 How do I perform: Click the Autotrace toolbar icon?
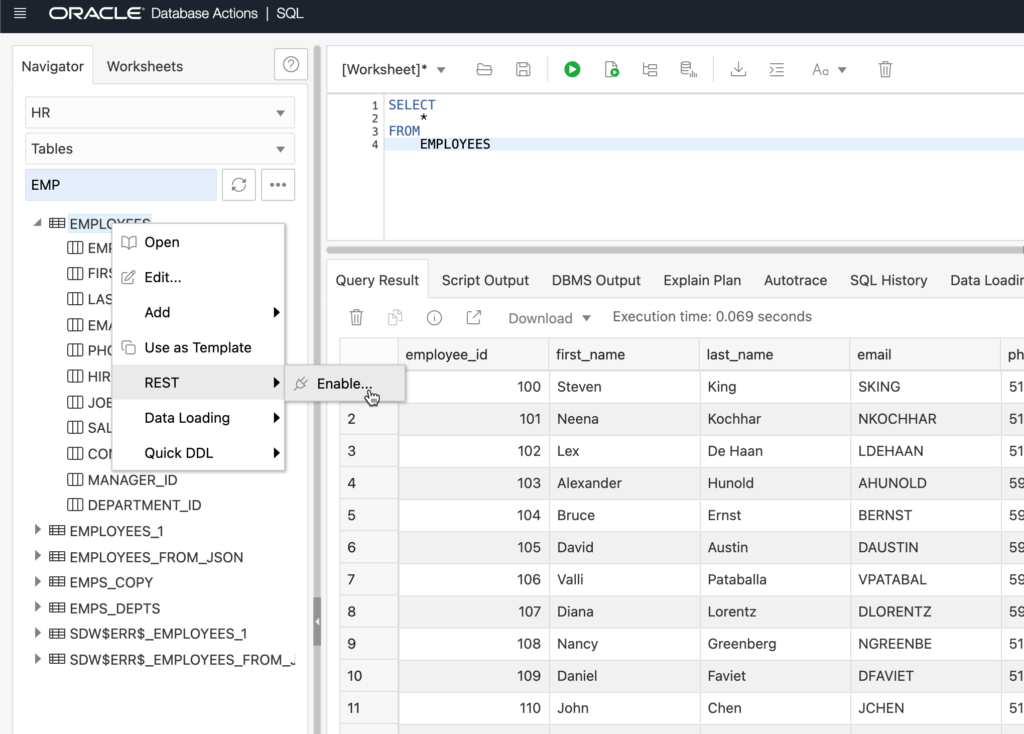tap(688, 69)
